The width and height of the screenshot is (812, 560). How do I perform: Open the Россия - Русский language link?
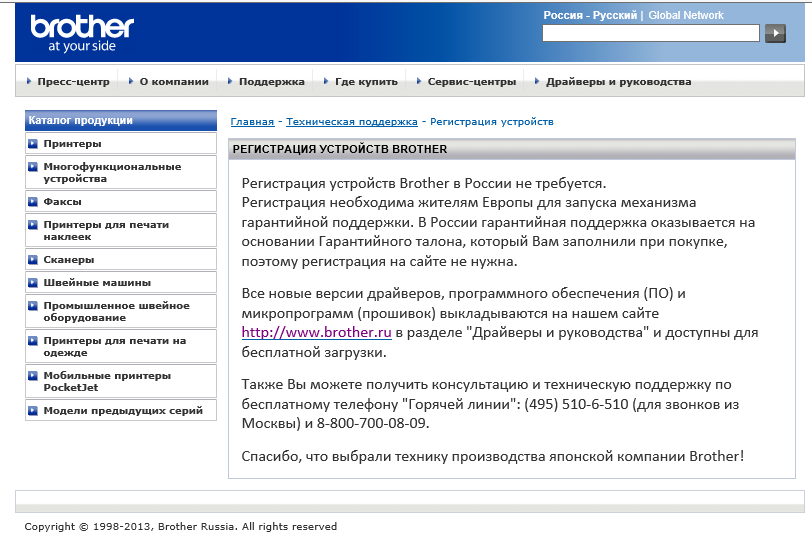[590, 15]
